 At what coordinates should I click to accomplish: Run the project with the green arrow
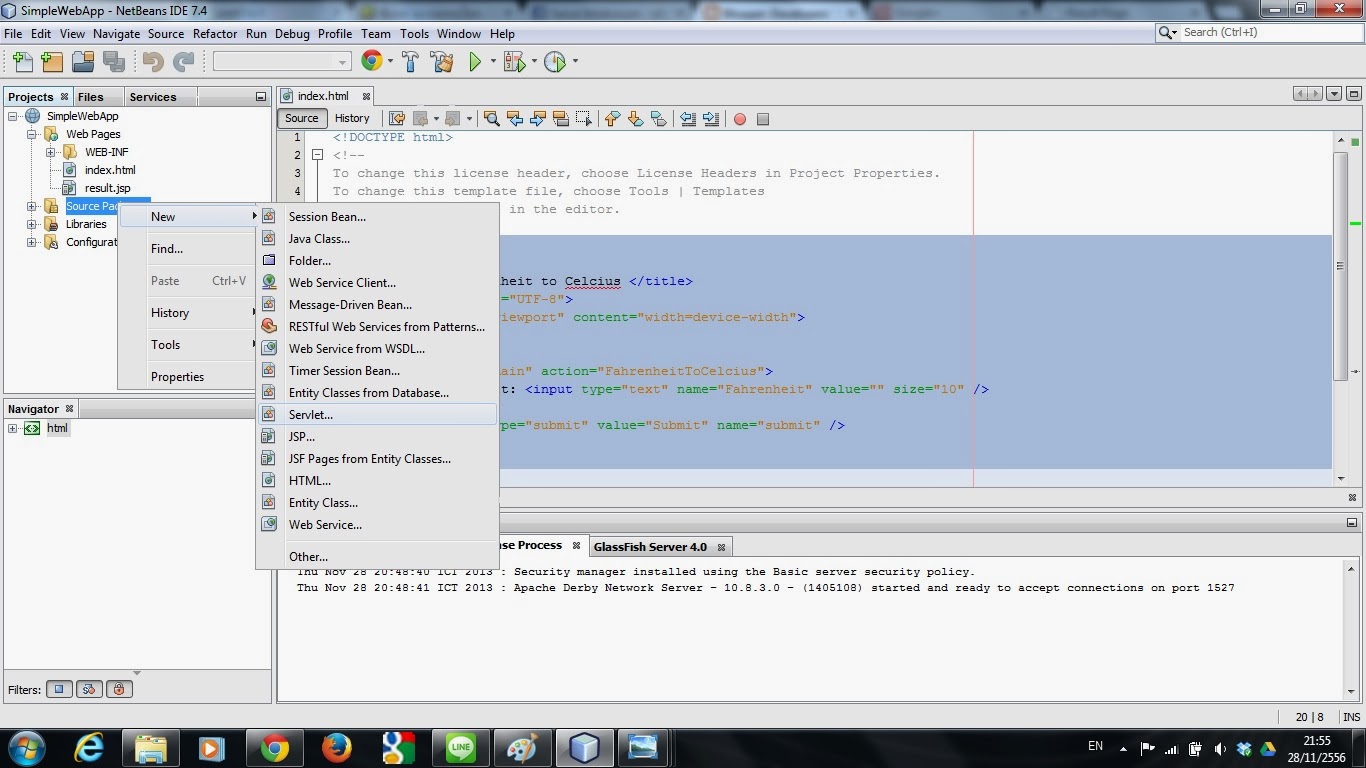coord(473,61)
